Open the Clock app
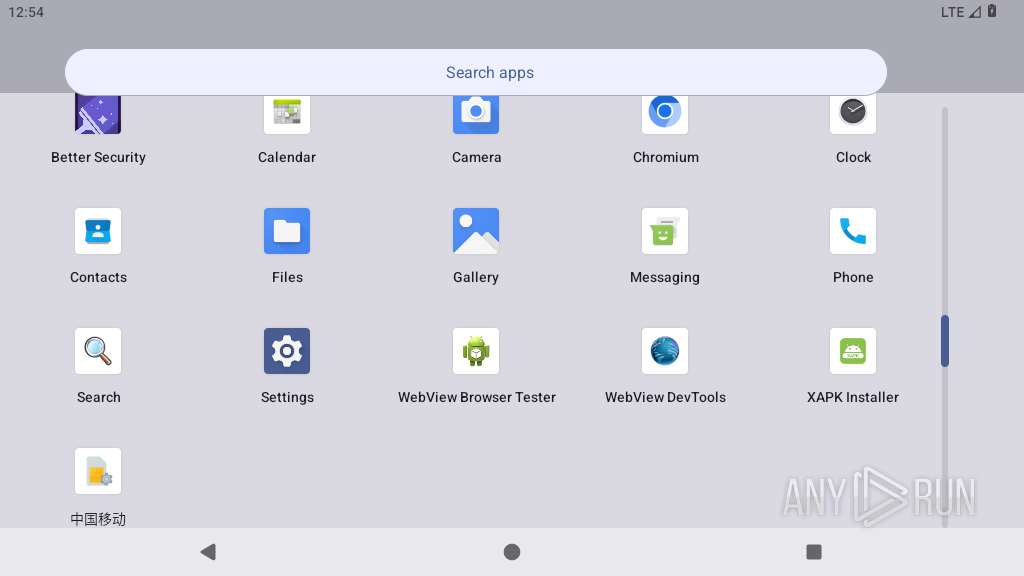The width and height of the screenshot is (1024, 576). pos(853,116)
